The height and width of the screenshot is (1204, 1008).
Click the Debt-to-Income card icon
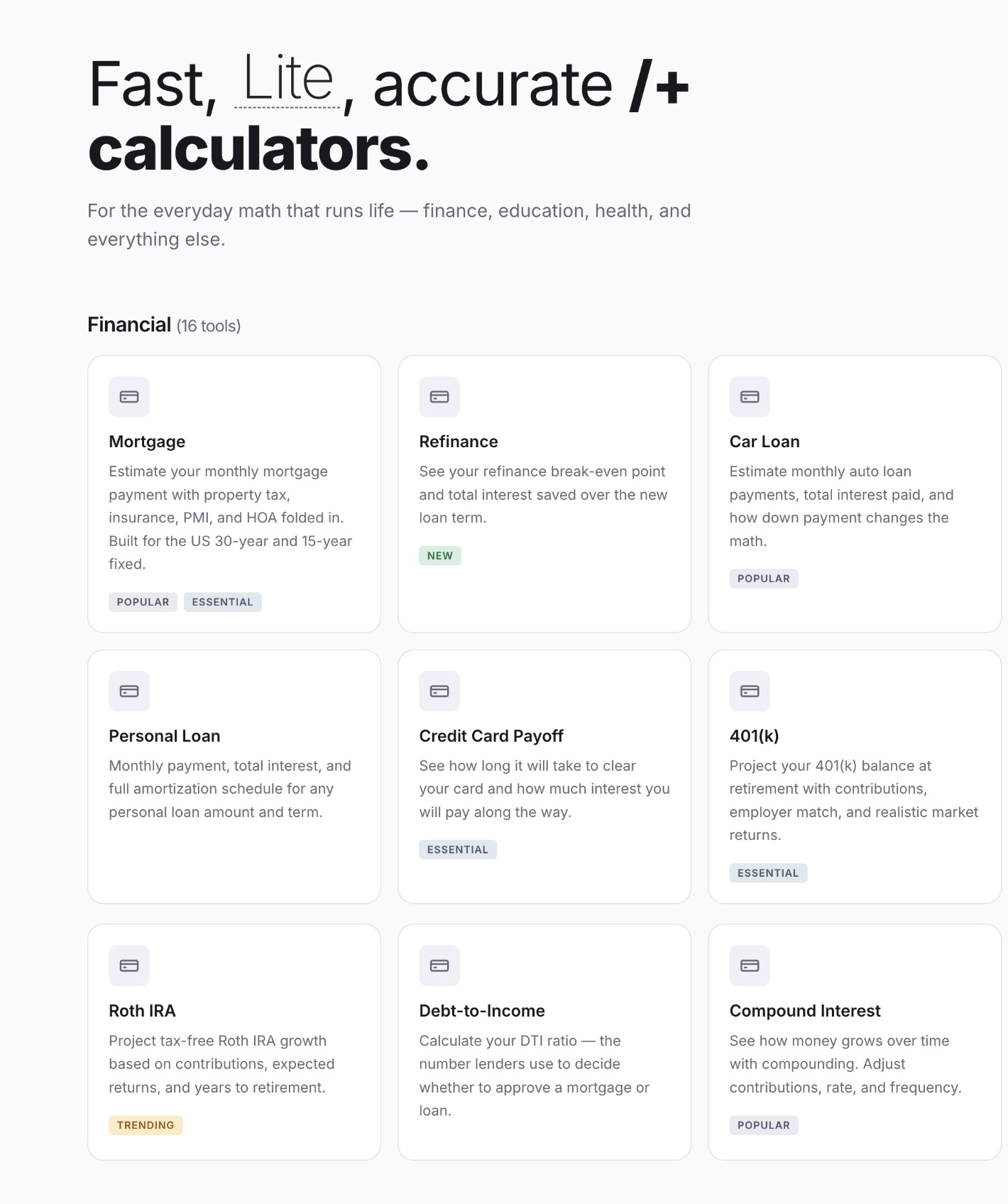(439, 965)
